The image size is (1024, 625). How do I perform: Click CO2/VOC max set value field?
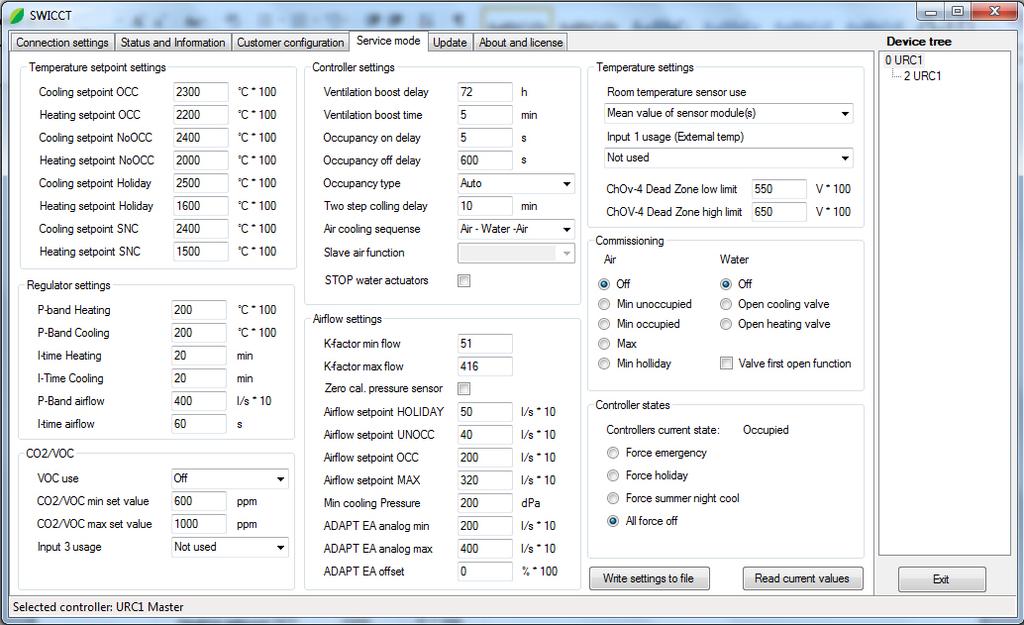click(x=199, y=524)
